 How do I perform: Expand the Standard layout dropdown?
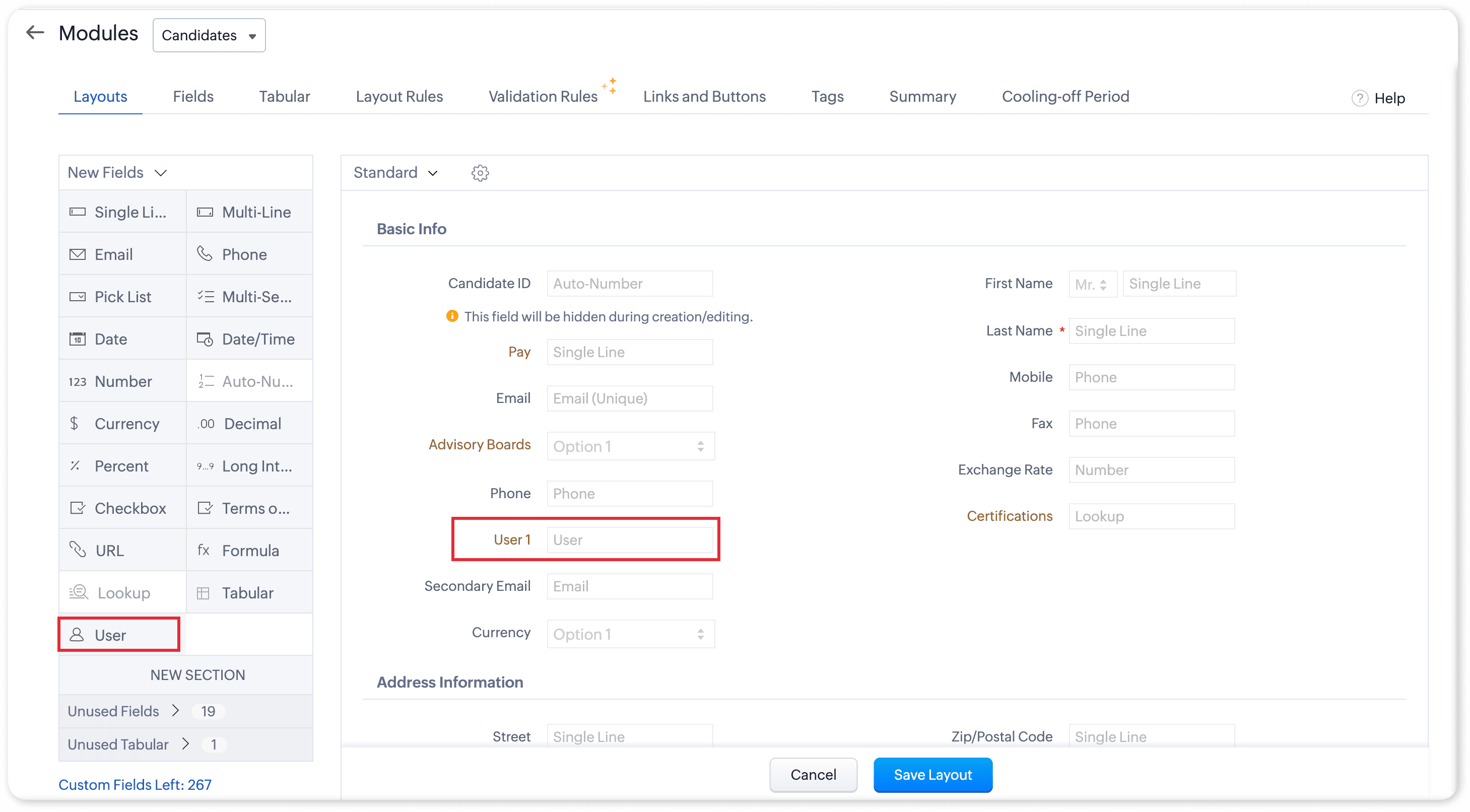point(395,172)
